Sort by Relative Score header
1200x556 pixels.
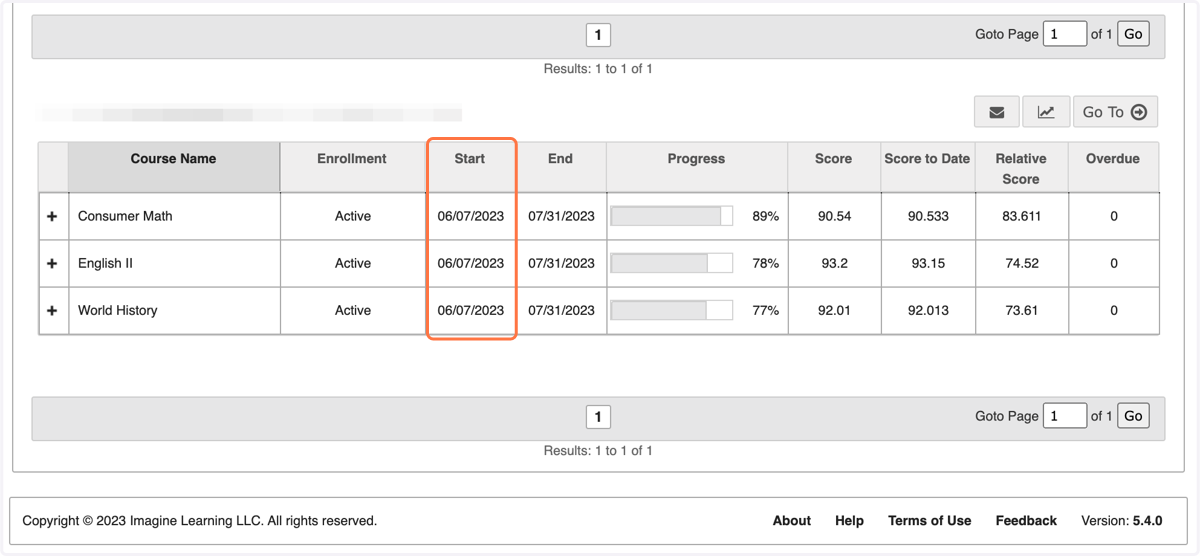pos(1021,167)
